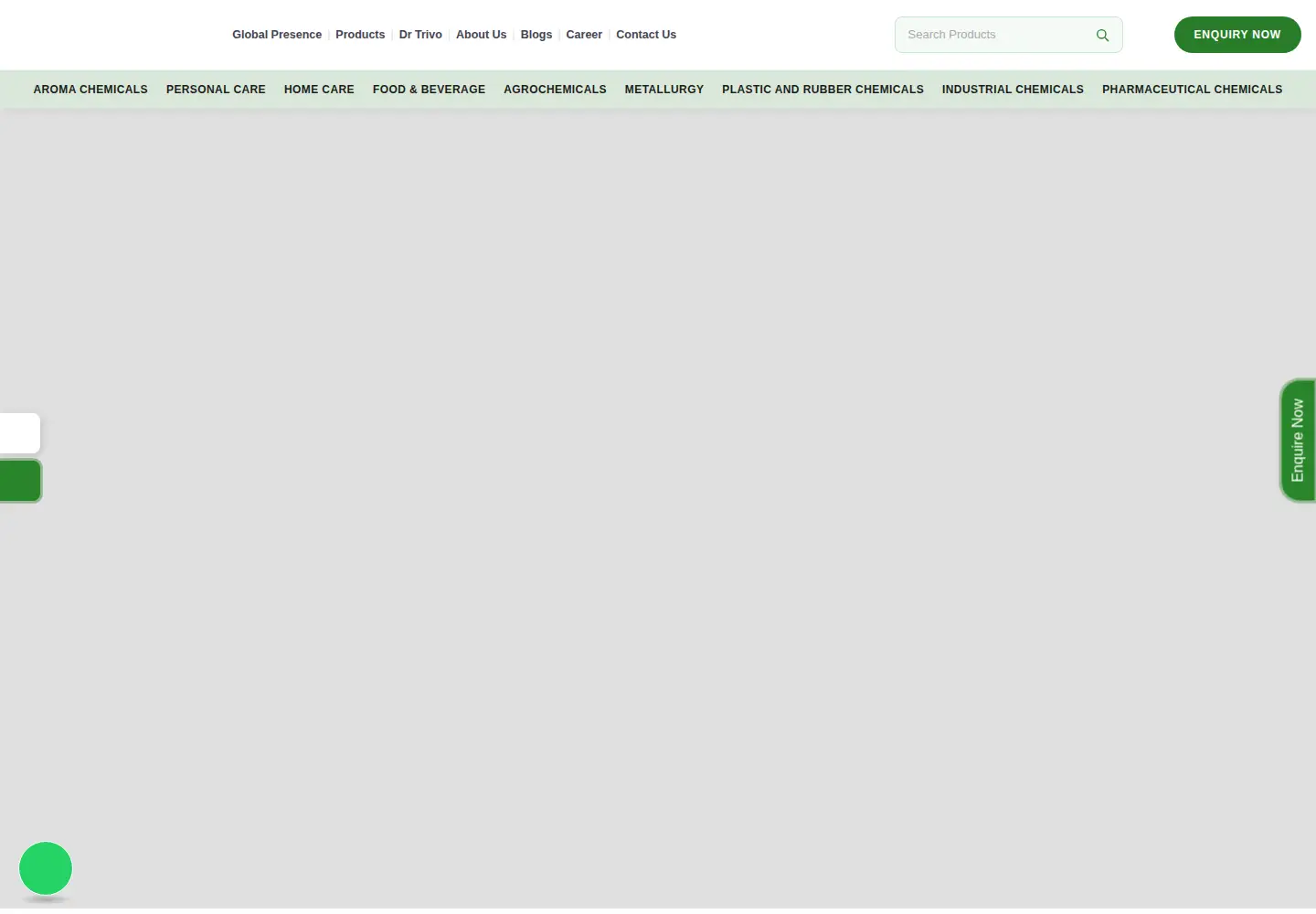The width and height of the screenshot is (1316, 914).
Task: Open Aroma Chemicals category
Action: pyautogui.click(x=90, y=90)
